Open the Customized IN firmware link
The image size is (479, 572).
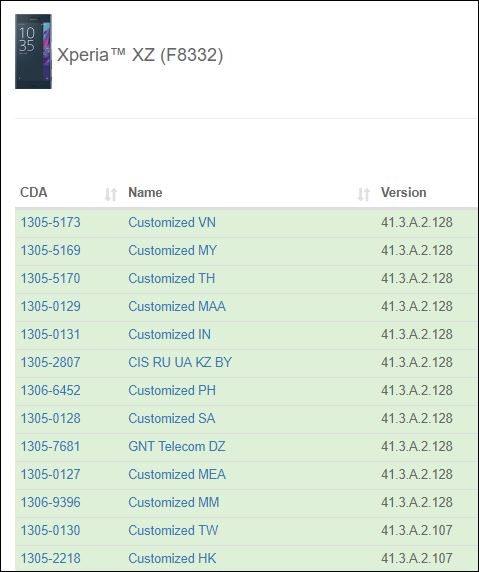tap(170, 335)
